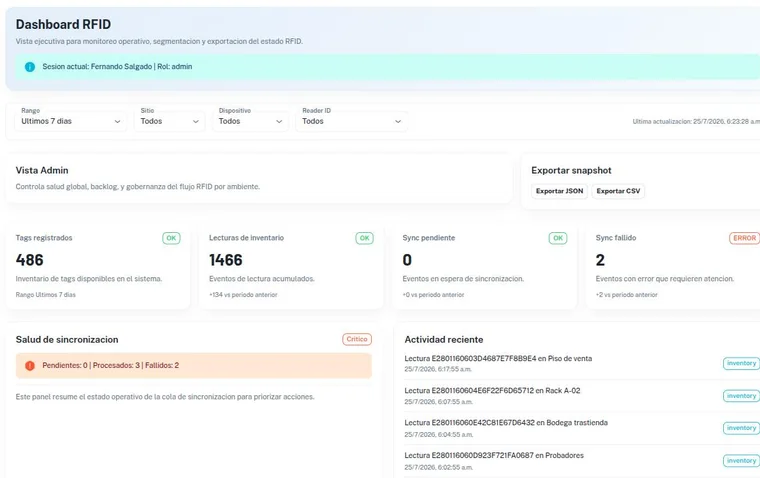The width and height of the screenshot is (760, 478).
Task: Click the info icon in session banner
Action: click(30, 67)
